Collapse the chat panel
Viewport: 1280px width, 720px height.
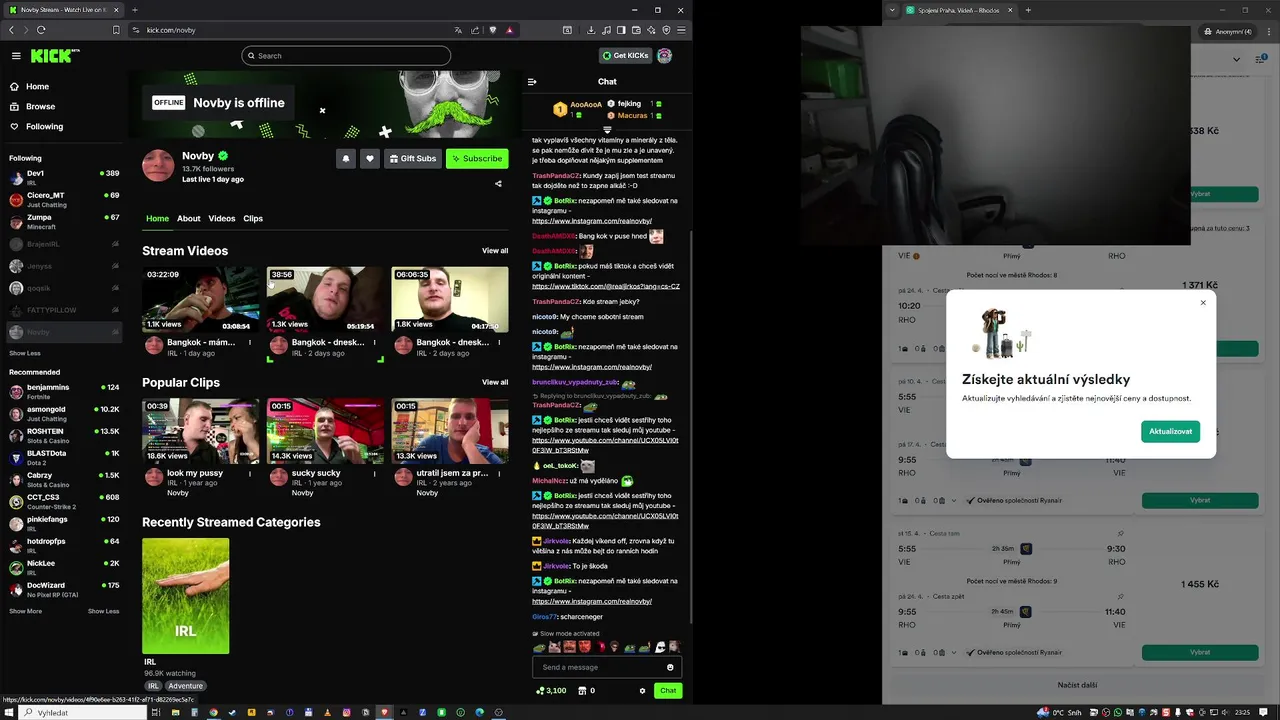pyautogui.click(x=532, y=82)
